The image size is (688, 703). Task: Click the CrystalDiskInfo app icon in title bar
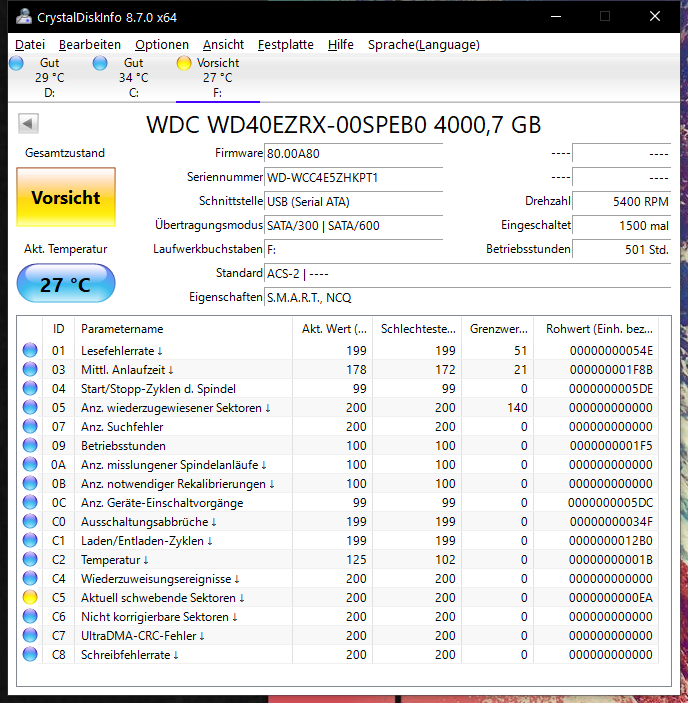[23, 17]
